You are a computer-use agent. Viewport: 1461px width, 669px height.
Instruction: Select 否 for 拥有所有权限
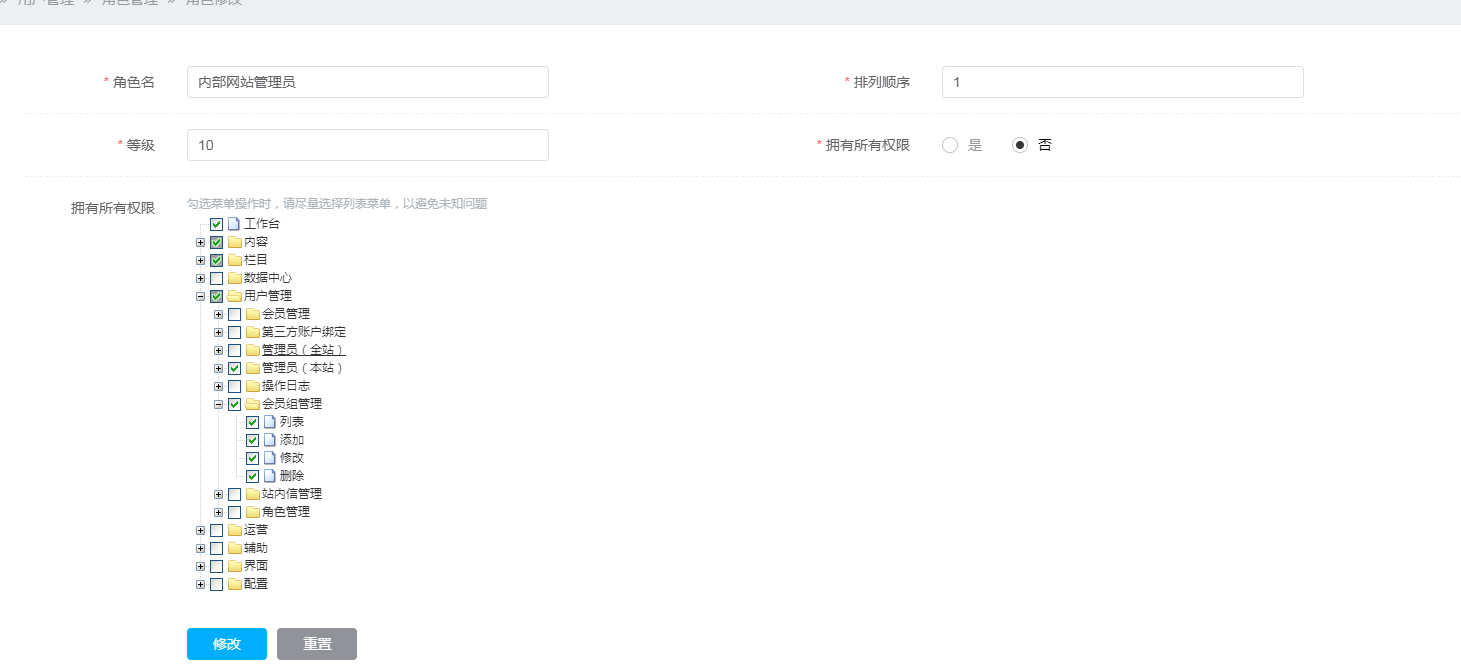[1020, 145]
